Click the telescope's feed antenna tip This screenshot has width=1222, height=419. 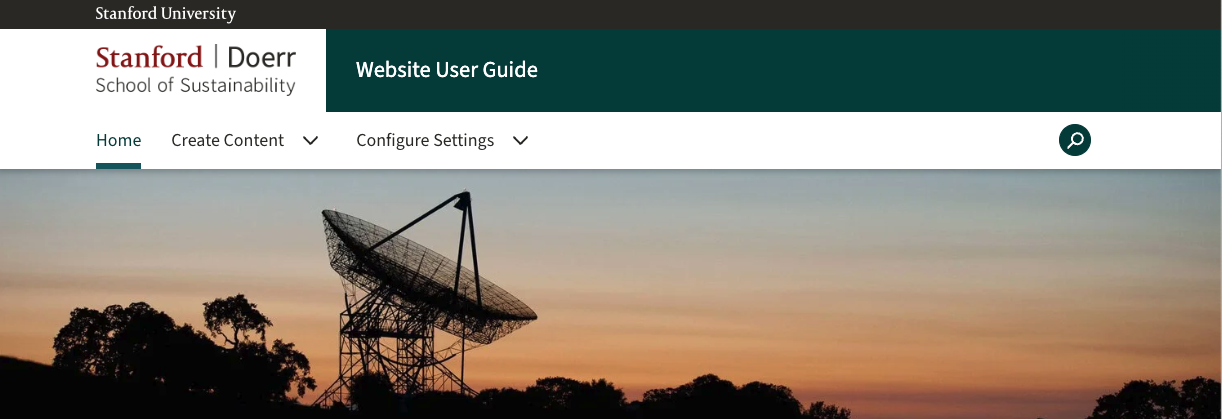pyautogui.click(x=462, y=198)
